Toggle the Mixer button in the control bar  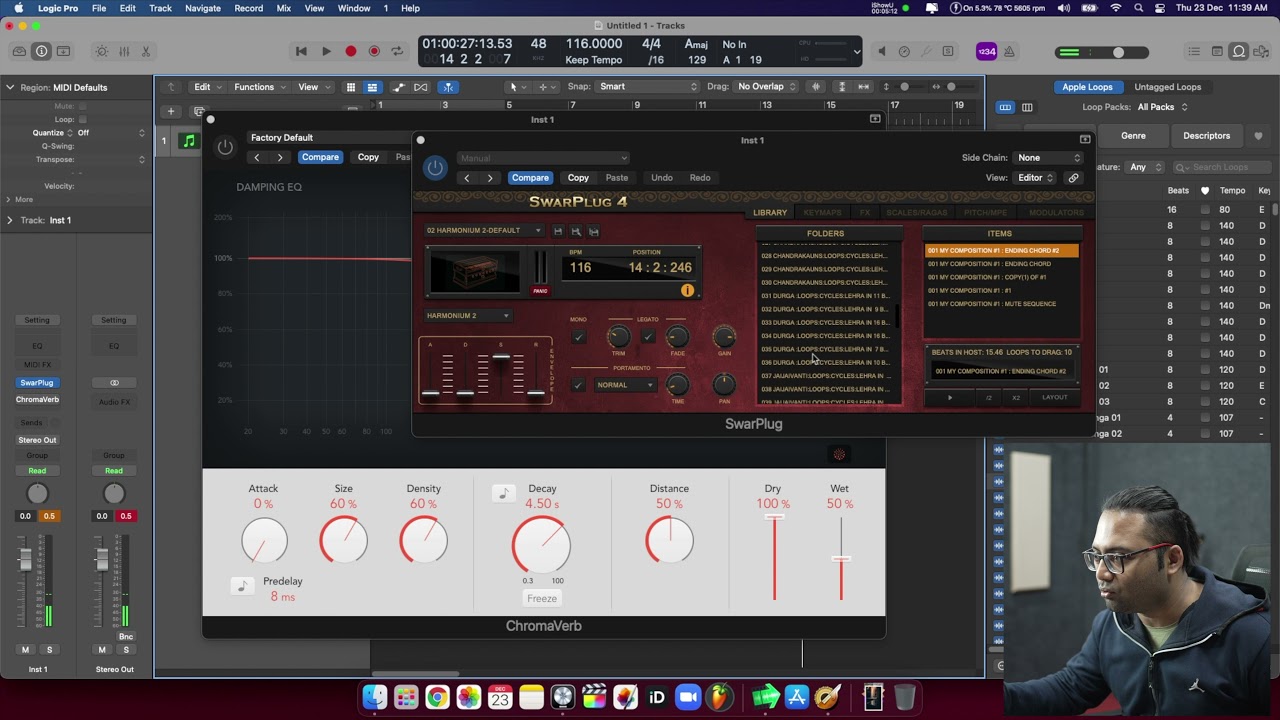click(x=124, y=51)
